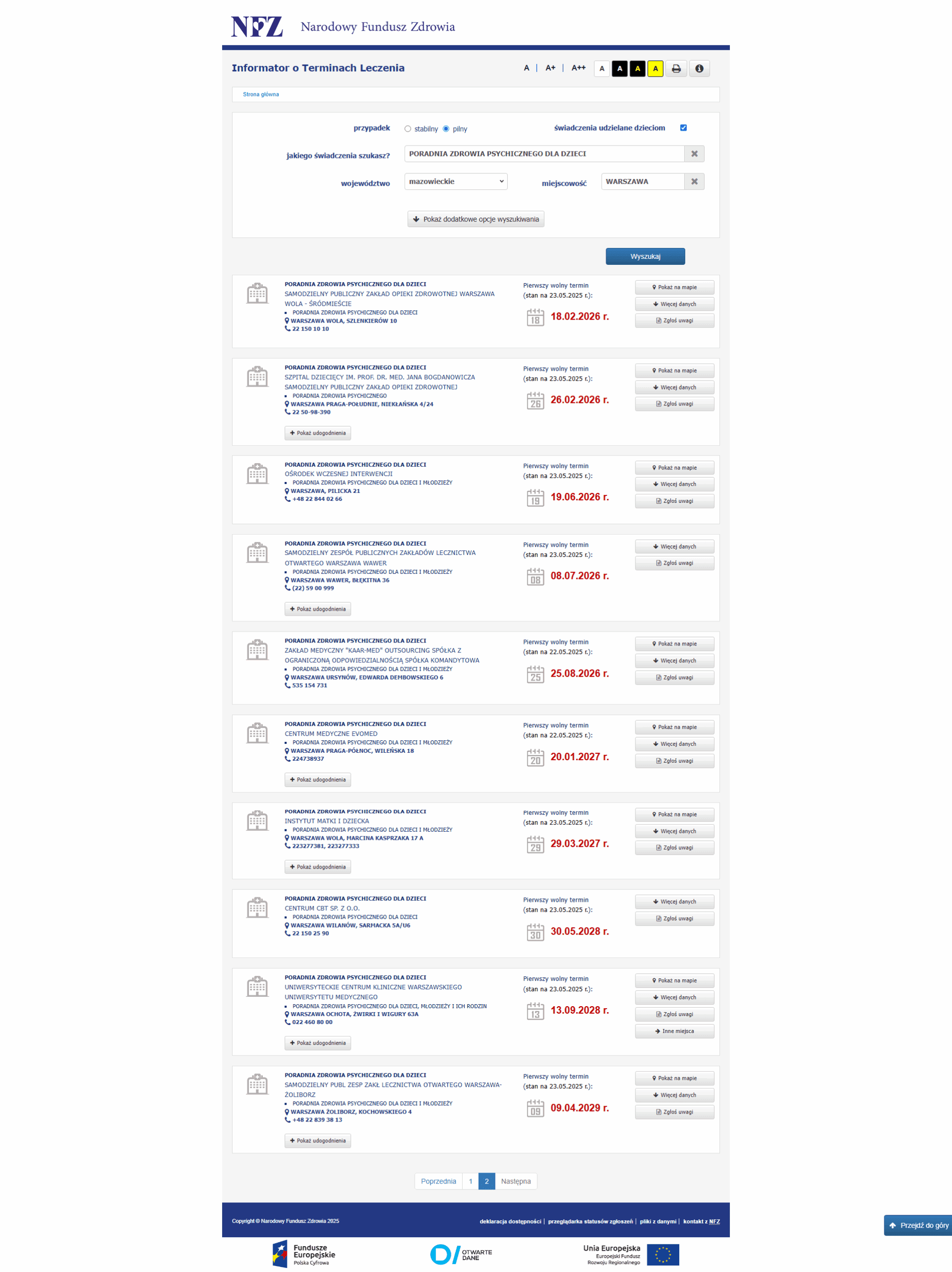
Task: Click the NFZ logo
Action: (257, 26)
